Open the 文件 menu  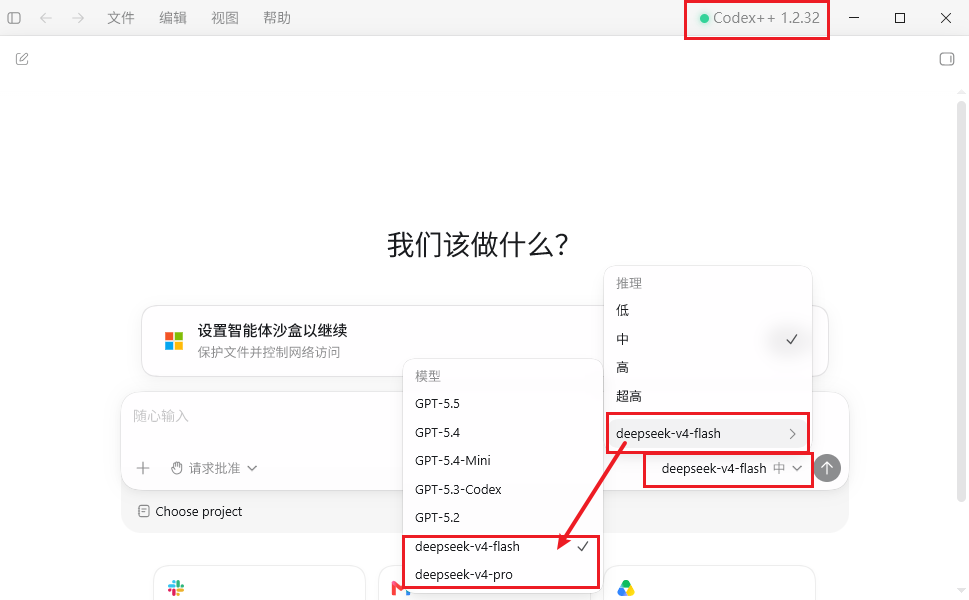click(121, 18)
